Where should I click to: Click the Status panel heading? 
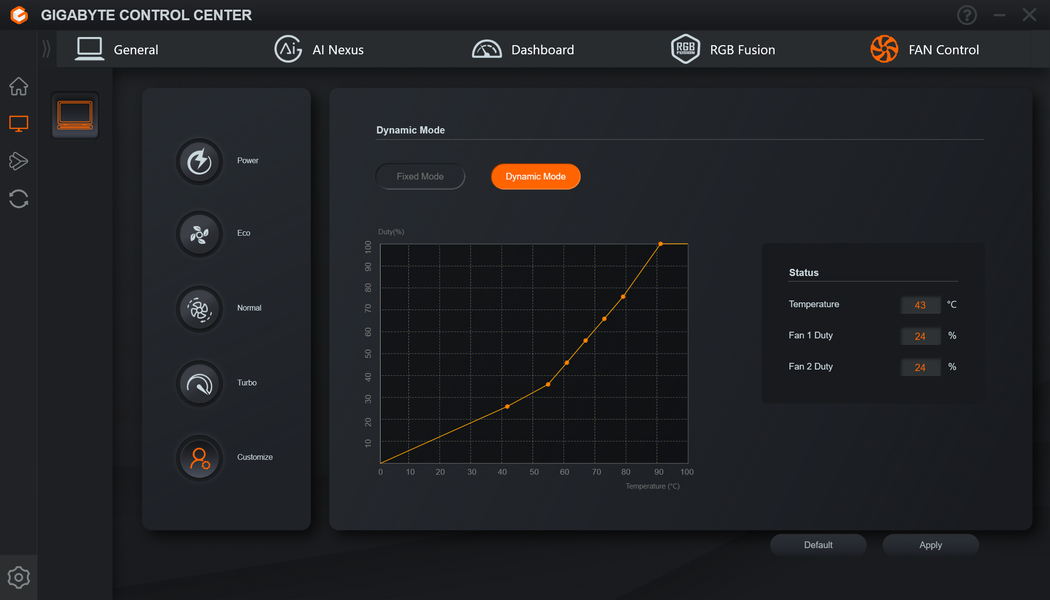pyautogui.click(x=804, y=273)
